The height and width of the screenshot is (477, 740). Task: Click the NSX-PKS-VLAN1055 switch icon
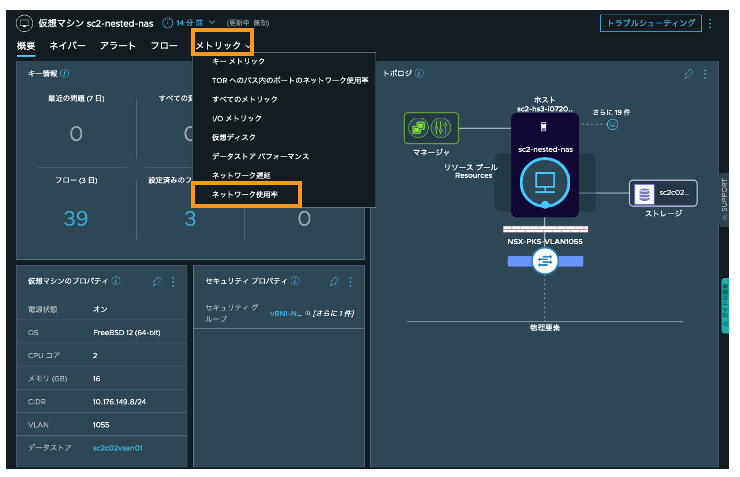[x=545, y=261]
